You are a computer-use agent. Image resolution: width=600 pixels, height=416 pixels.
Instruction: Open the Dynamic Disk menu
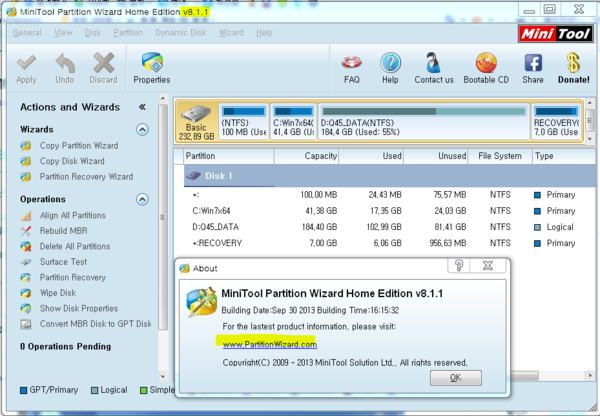tap(181, 33)
